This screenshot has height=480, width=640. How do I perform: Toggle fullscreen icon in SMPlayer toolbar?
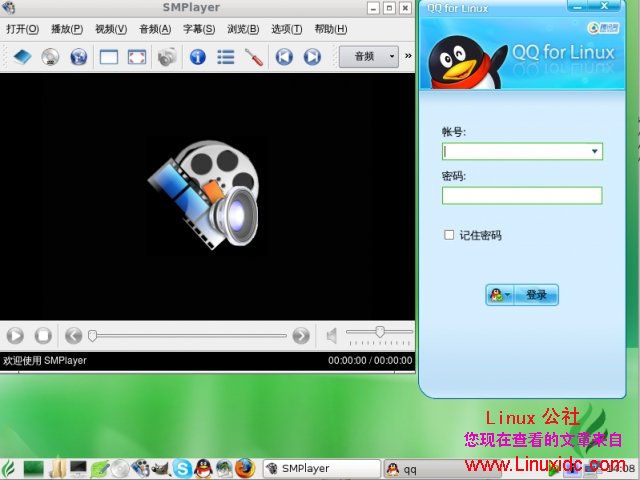point(137,57)
